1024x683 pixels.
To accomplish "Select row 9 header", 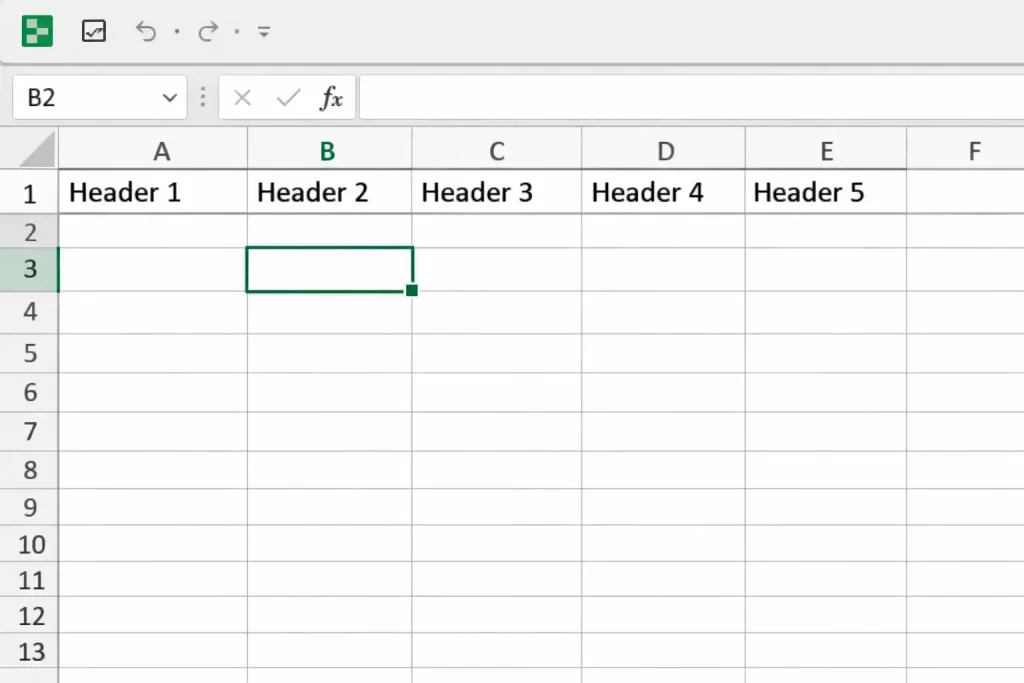I will (x=29, y=507).
